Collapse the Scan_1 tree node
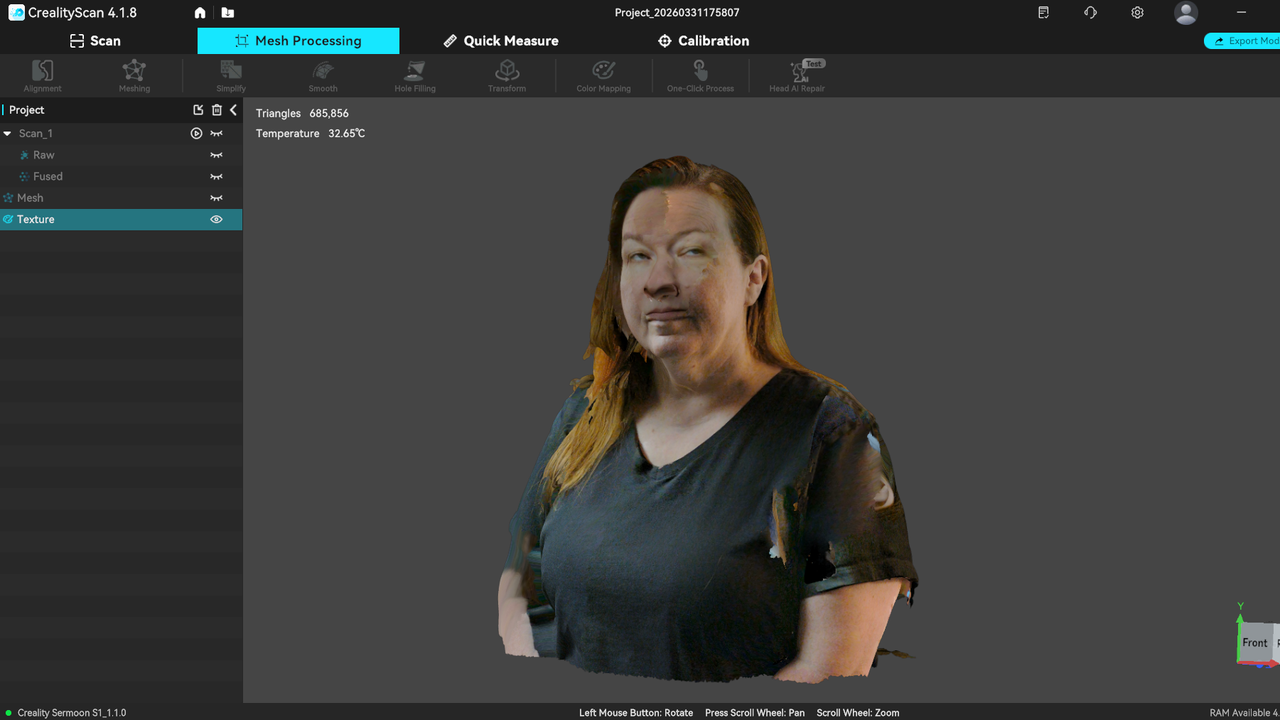 pos(8,133)
